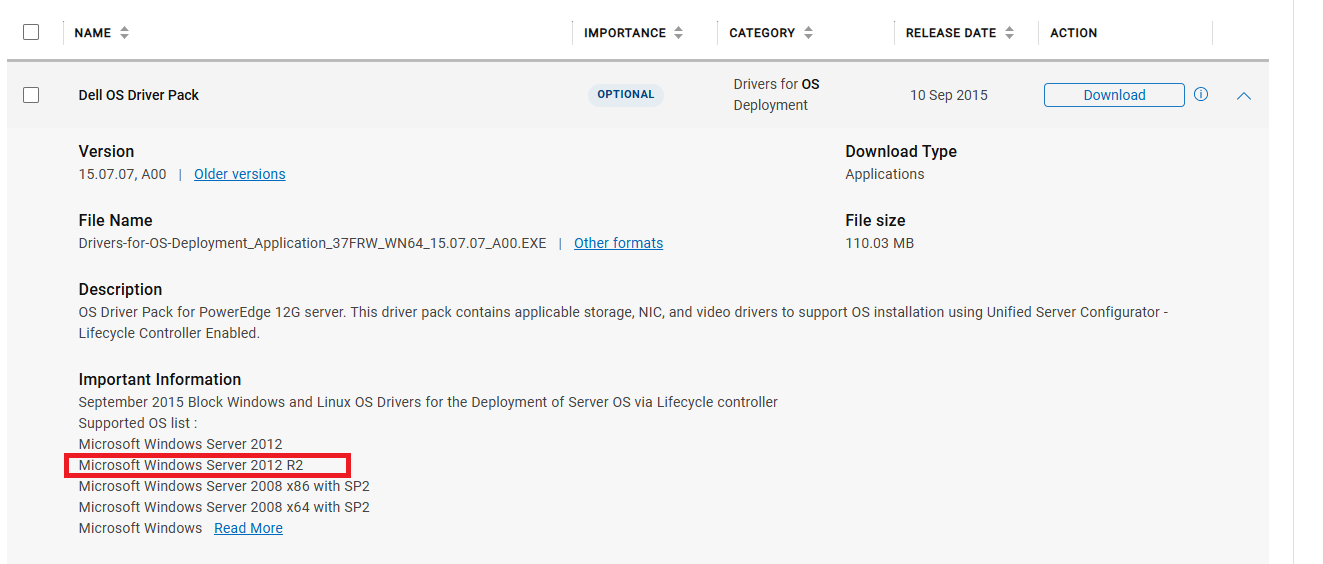
Task: Click the EXE file name text
Action: [313, 243]
